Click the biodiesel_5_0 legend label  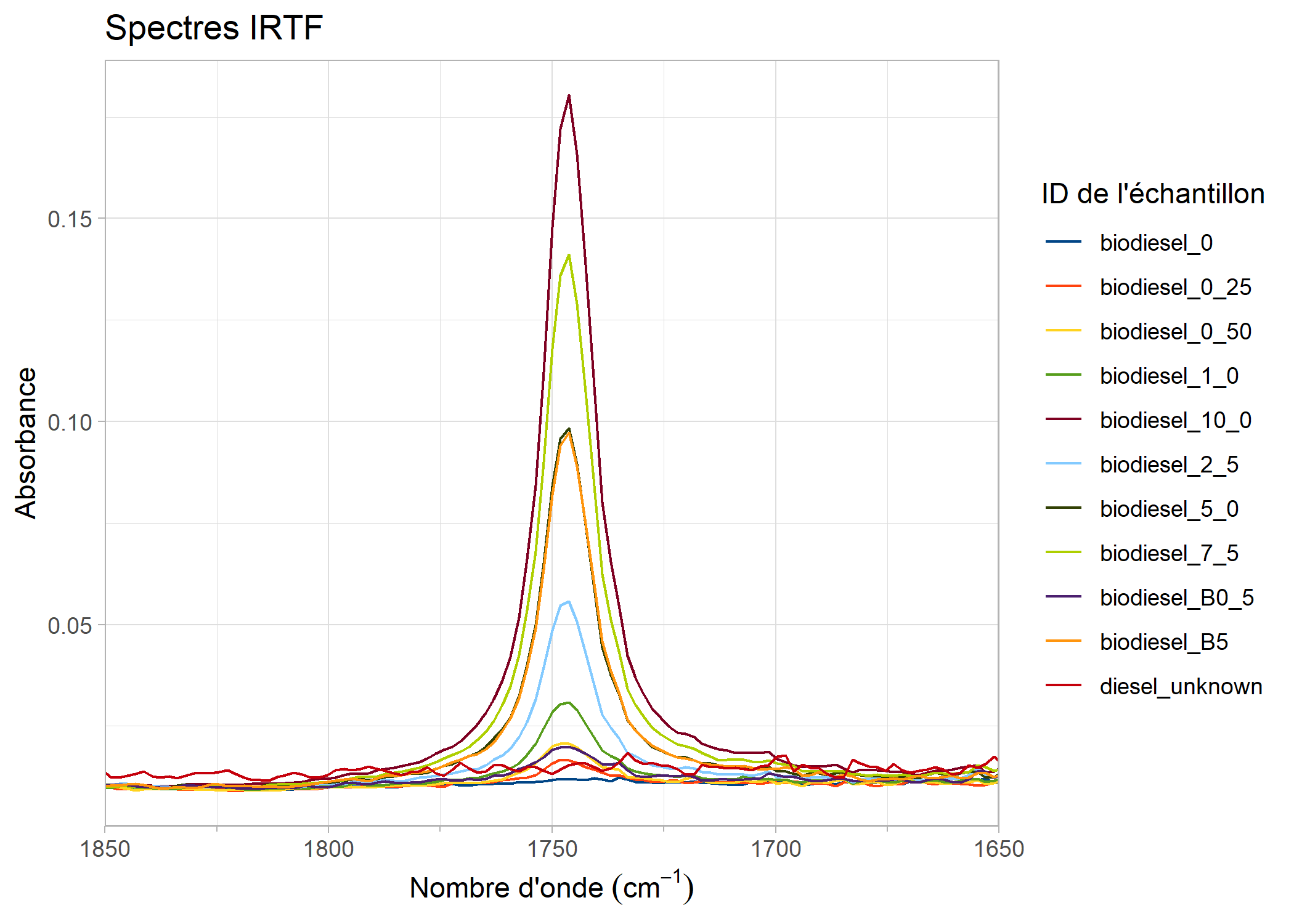tap(1169, 509)
